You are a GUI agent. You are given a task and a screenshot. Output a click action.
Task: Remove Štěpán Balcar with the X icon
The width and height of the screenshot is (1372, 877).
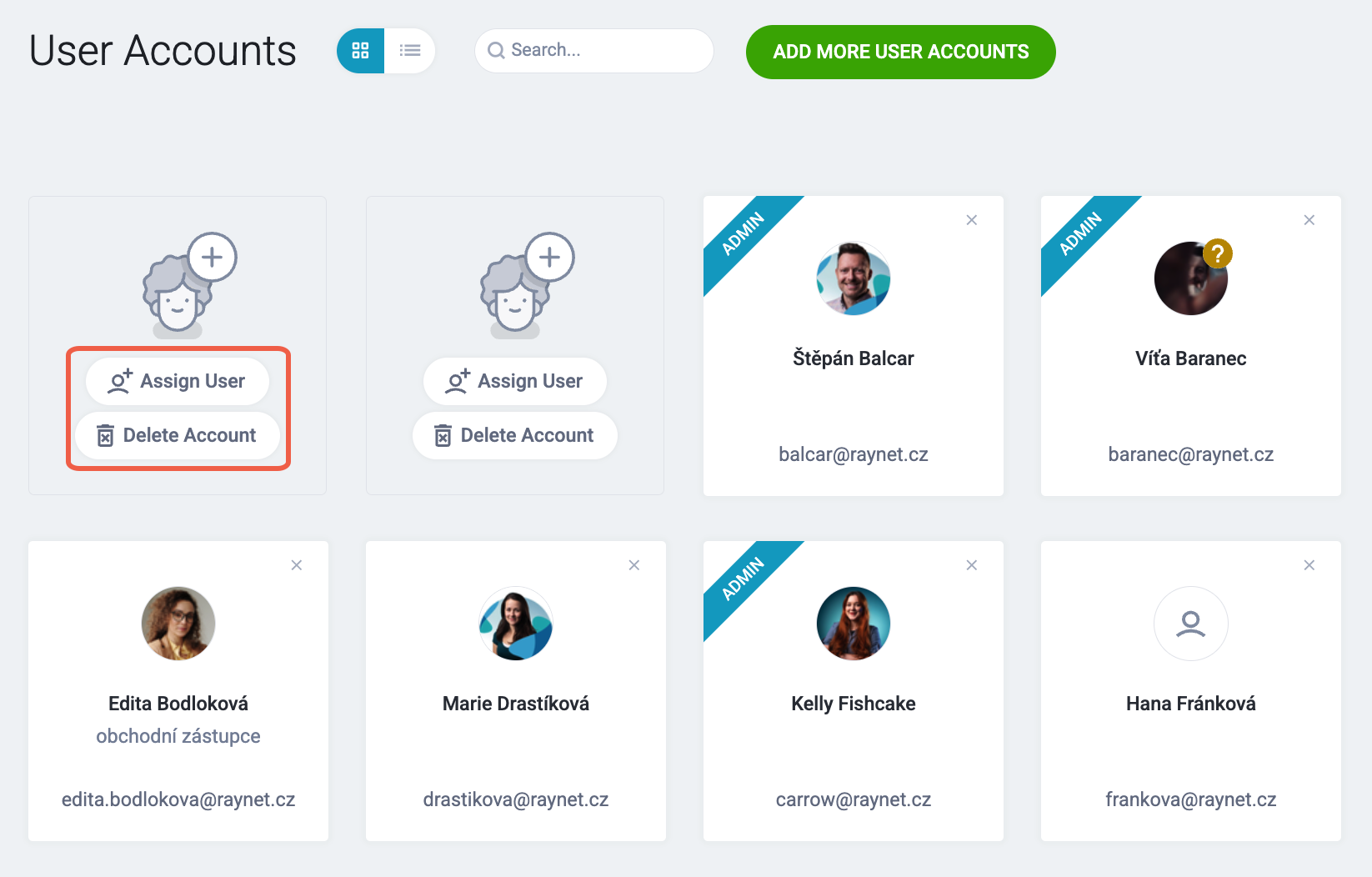coord(972,220)
